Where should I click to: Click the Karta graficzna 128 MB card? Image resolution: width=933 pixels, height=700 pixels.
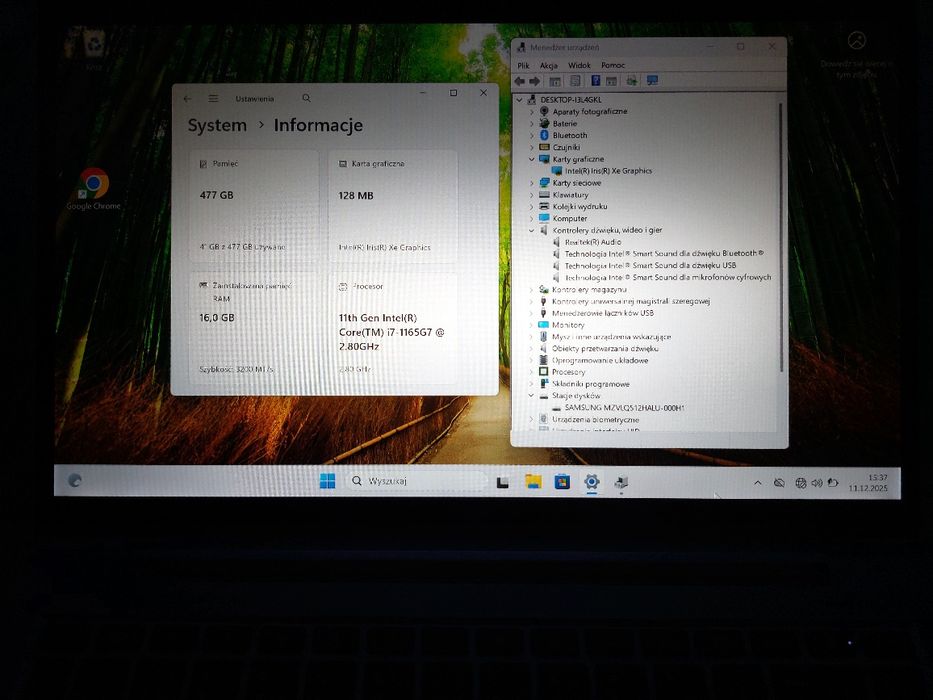393,205
